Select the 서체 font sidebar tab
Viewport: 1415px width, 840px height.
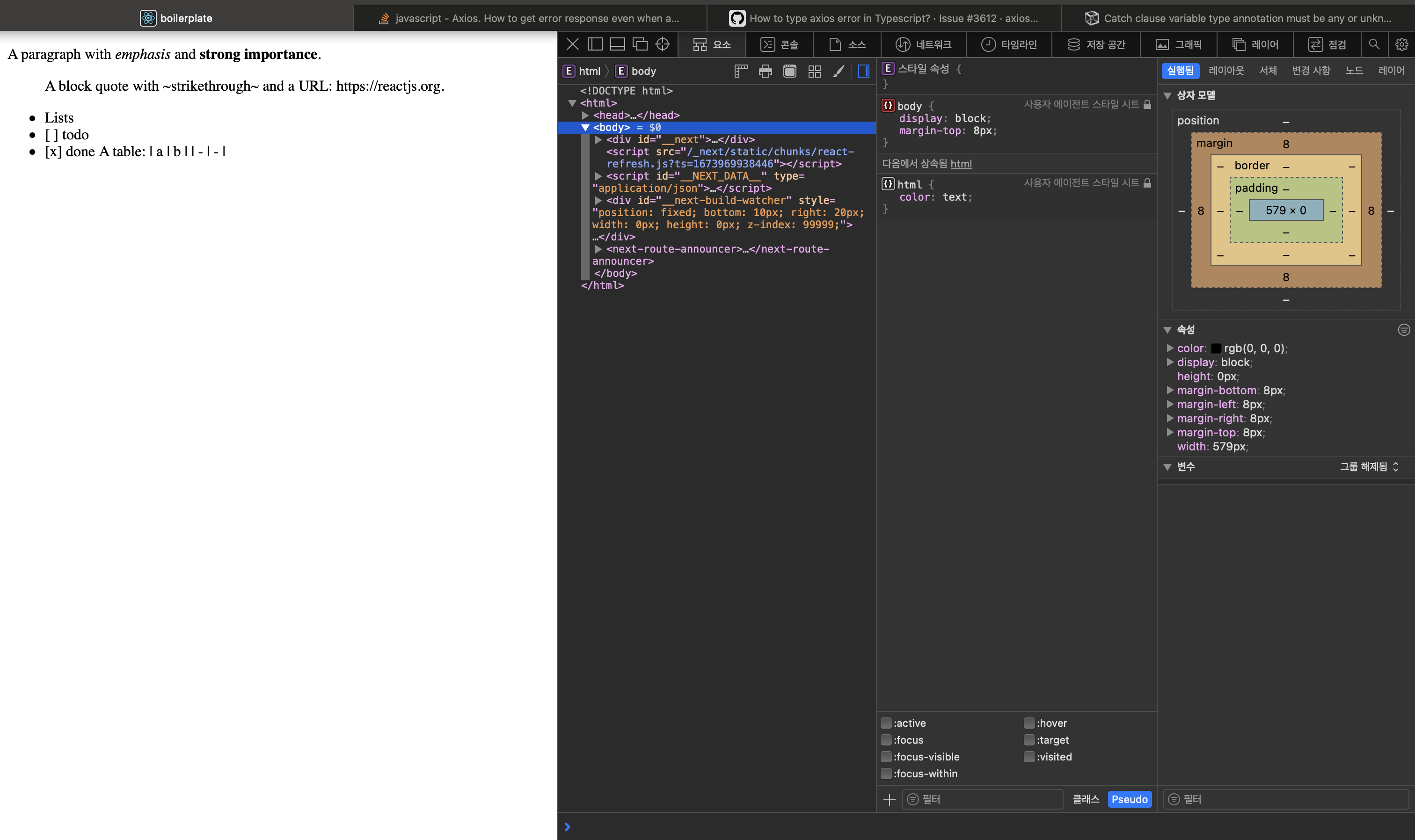click(x=1268, y=71)
